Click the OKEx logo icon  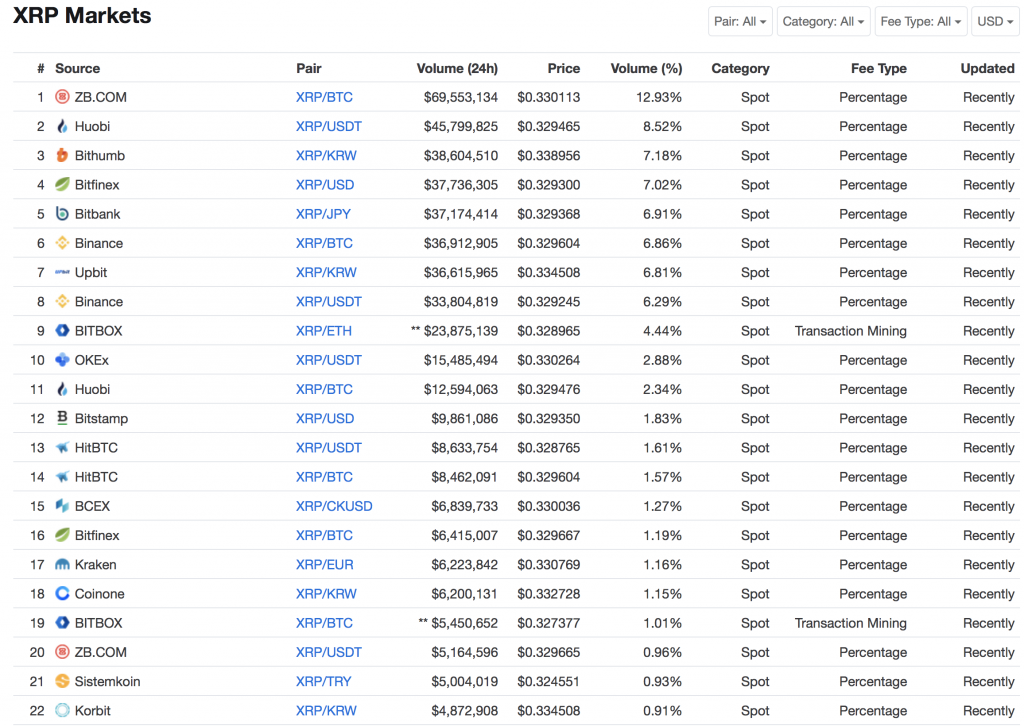[62, 360]
